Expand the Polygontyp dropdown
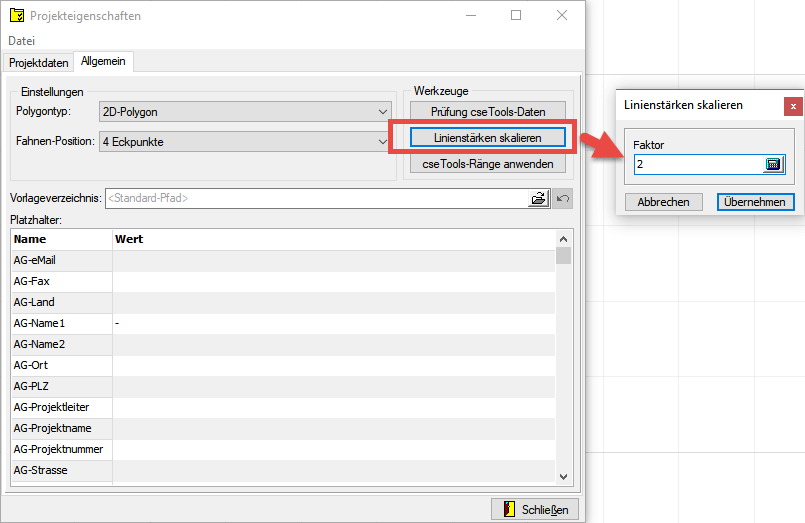805x523 pixels. click(382, 111)
